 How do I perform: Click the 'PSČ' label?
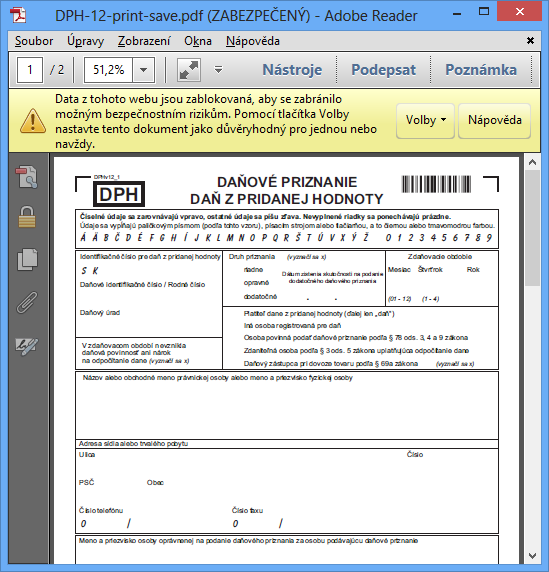click(x=86, y=482)
